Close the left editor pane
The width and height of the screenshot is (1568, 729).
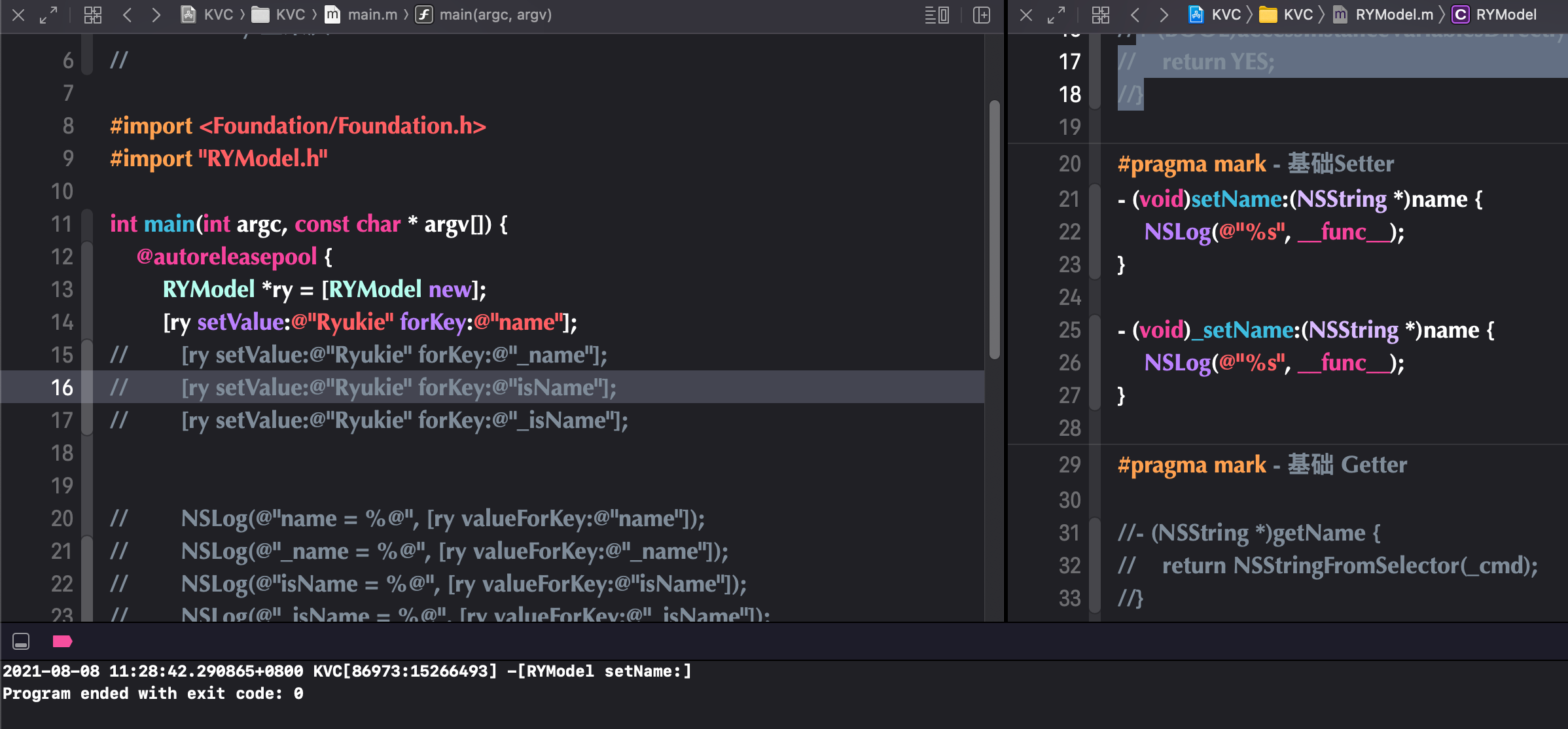click(x=18, y=14)
